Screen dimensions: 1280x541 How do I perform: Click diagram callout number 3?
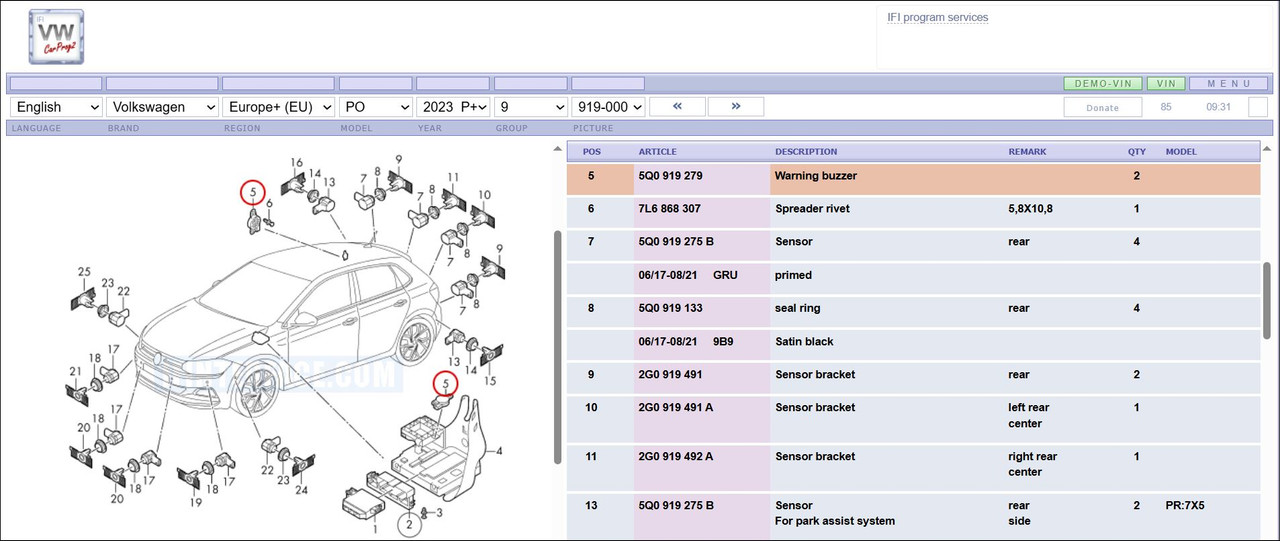438,512
